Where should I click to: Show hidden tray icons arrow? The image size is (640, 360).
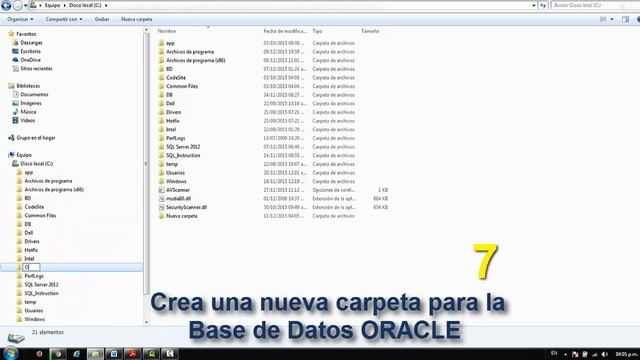tap(565, 354)
